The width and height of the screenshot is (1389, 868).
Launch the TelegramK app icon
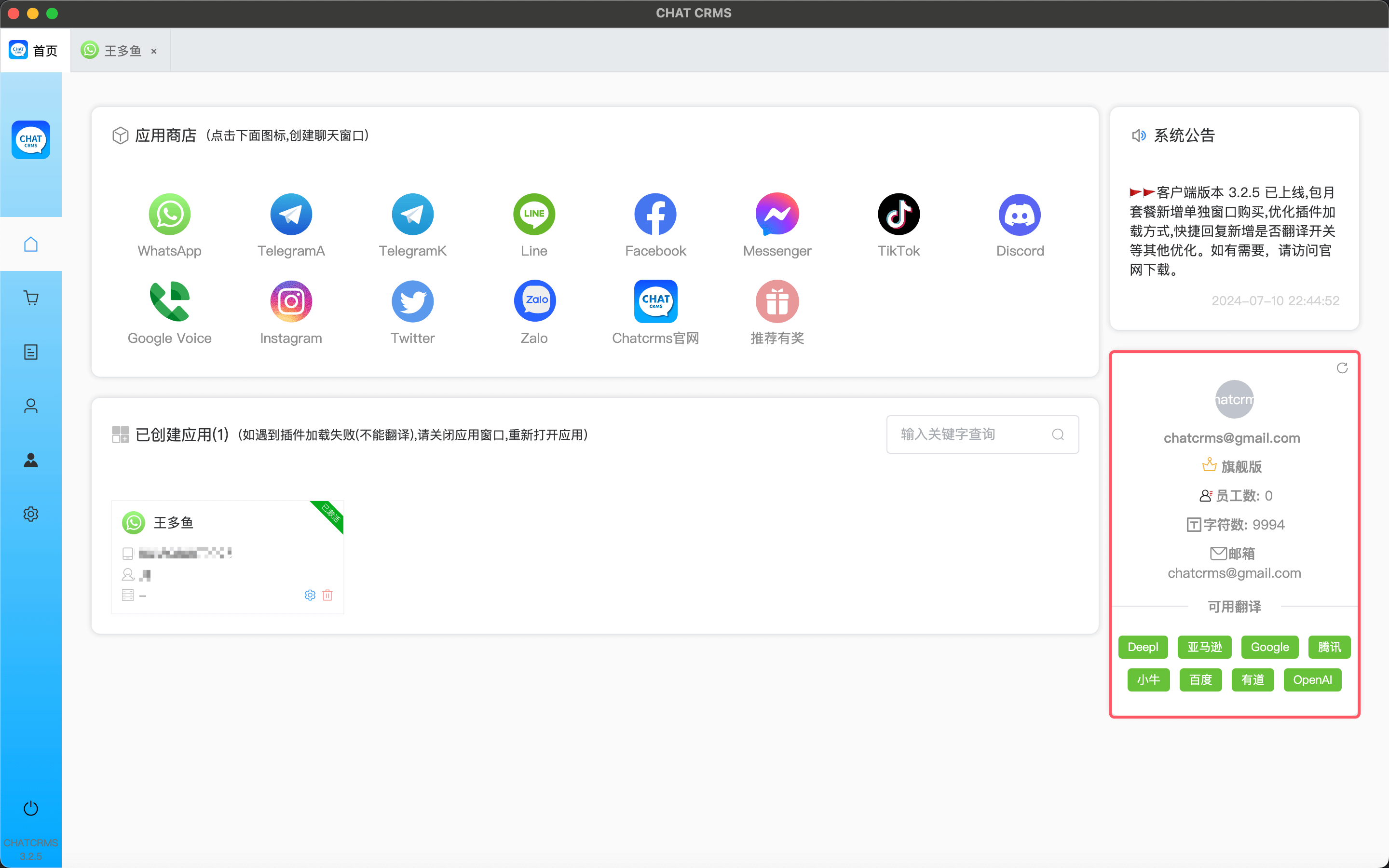coord(413,214)
